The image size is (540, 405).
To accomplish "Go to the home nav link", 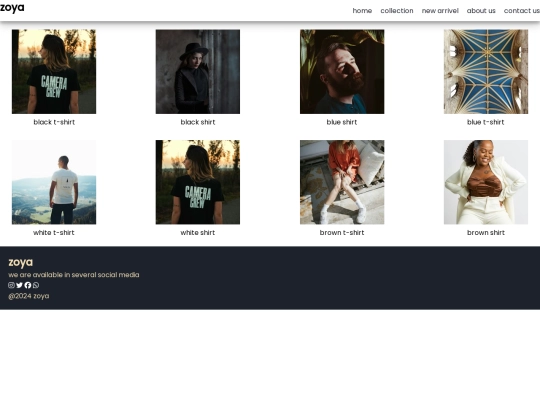I will pyautogui.click(x=362, y=11).
